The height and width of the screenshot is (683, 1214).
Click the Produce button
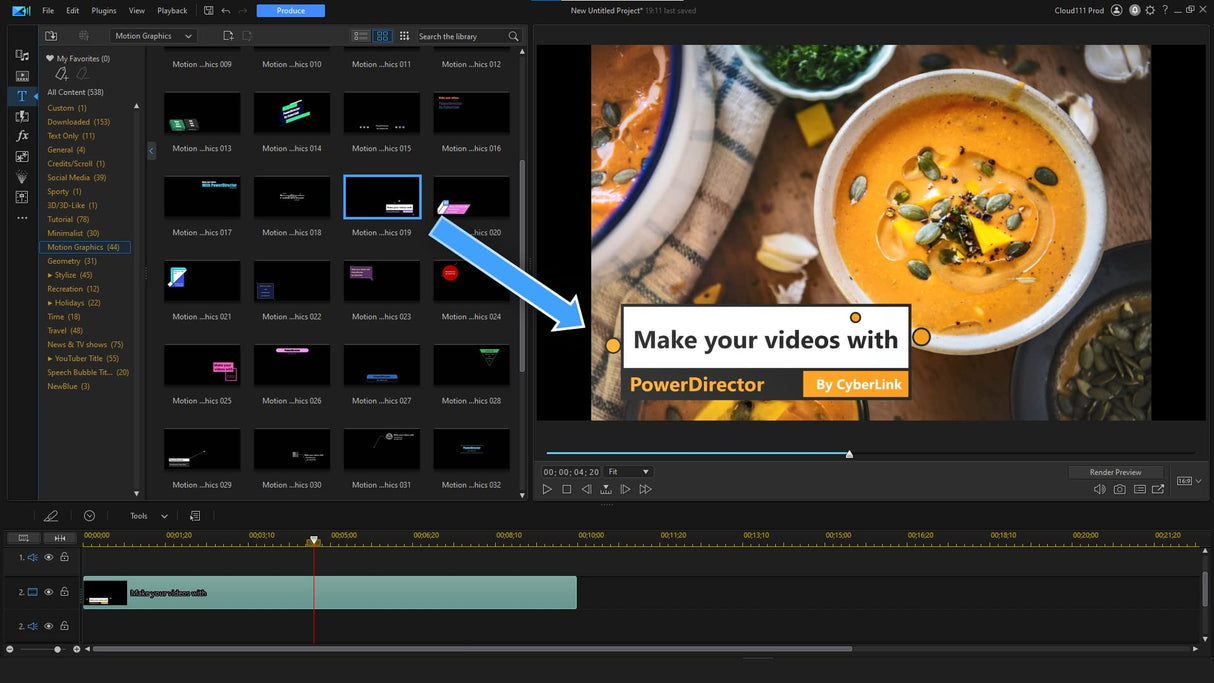[291, 11]
